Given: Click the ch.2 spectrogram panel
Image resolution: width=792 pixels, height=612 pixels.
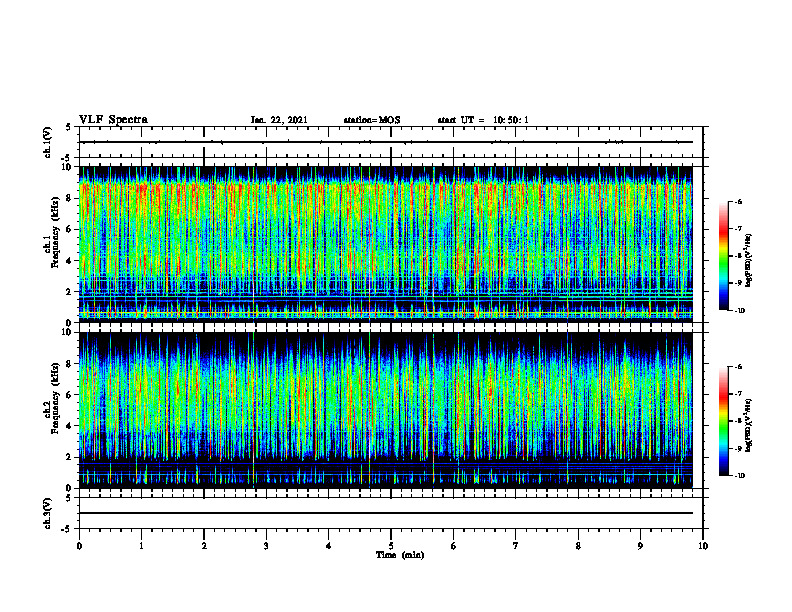Looking at the screenshot, I should click(386, 410).
